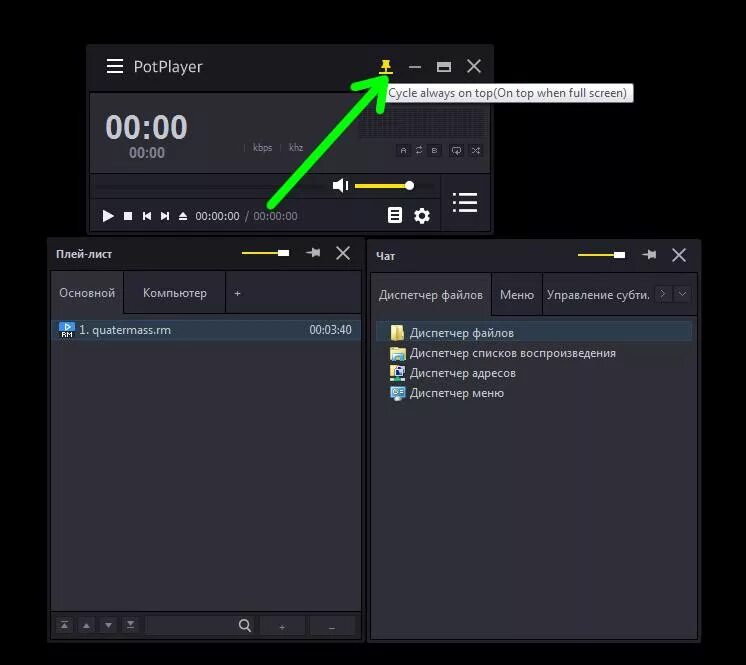Viewport: 746px width, 665px height.
Task: Open the tab list dropdown arrow
Action: coord(682,294)
